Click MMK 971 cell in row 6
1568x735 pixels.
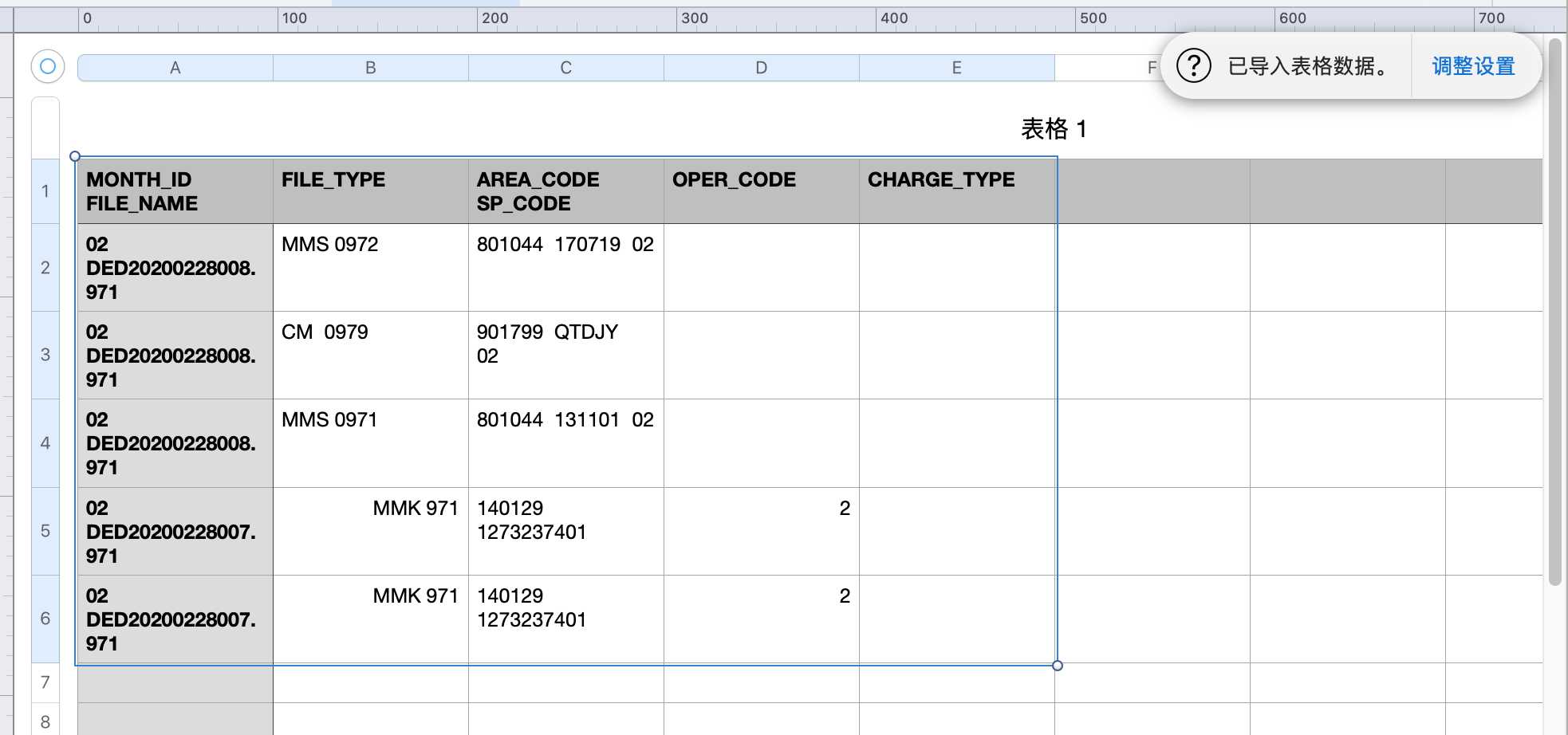(x=371, y=619)
